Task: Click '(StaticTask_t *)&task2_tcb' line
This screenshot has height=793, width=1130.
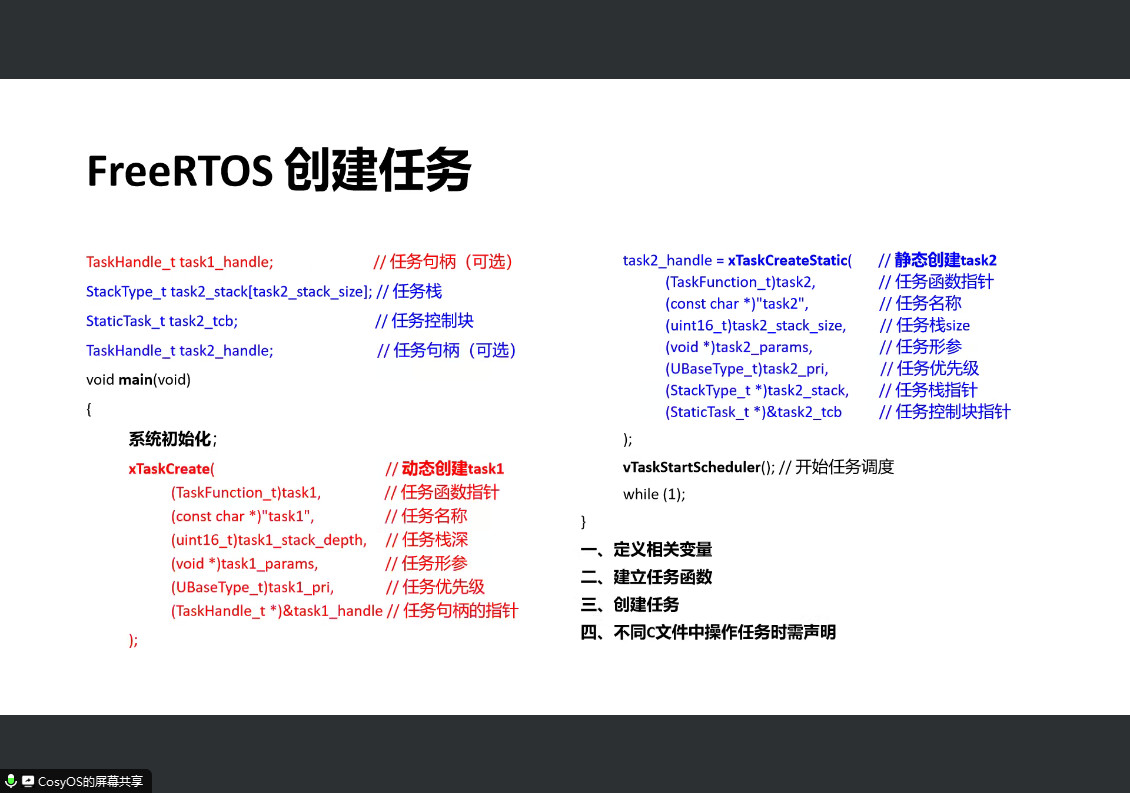Action: click(x=753, y=412)
